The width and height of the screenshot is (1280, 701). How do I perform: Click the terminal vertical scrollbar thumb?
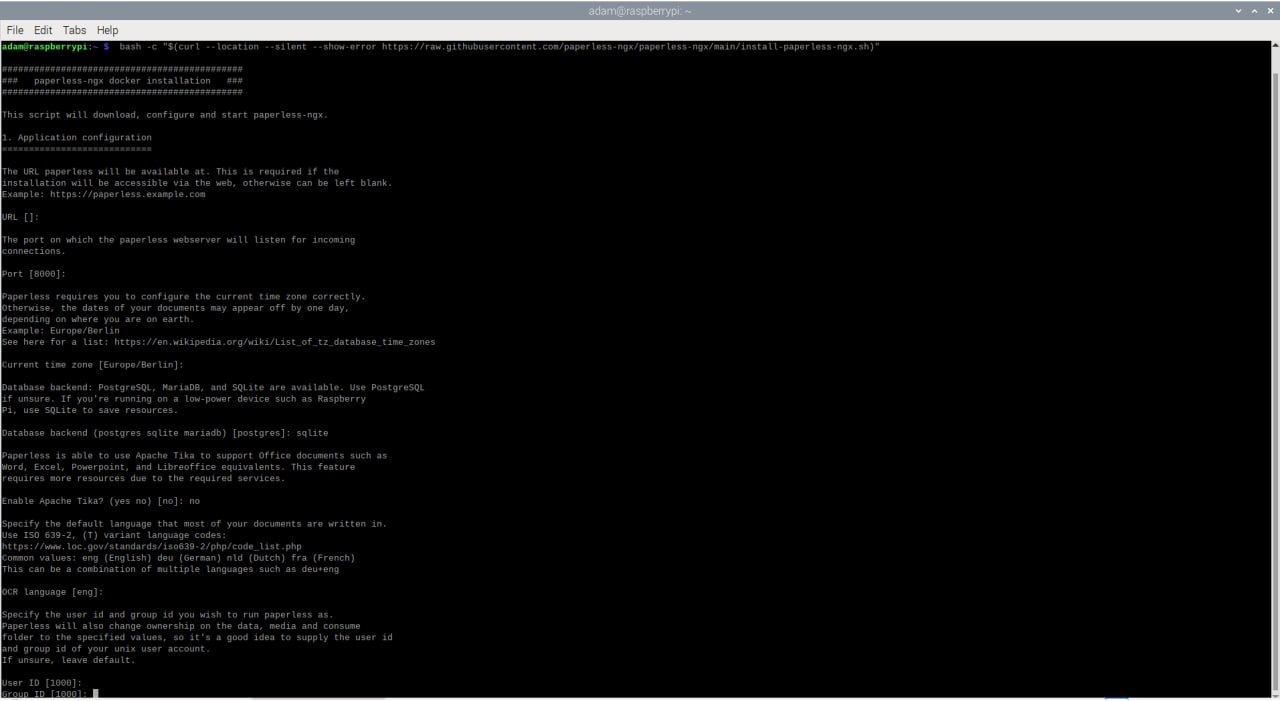pyautogui.click(x=1274, y=380)
